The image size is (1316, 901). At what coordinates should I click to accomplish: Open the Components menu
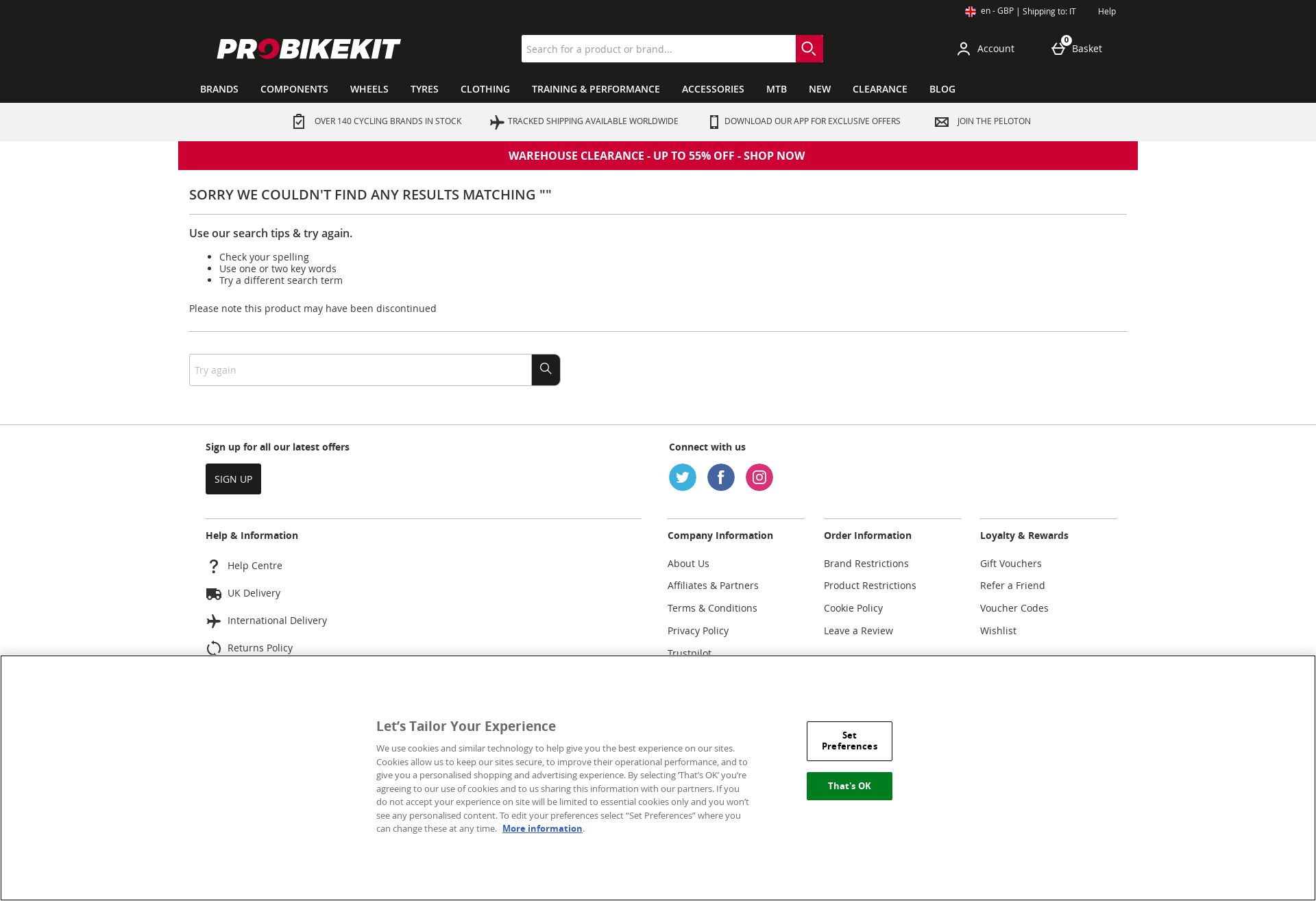(294, 89)
